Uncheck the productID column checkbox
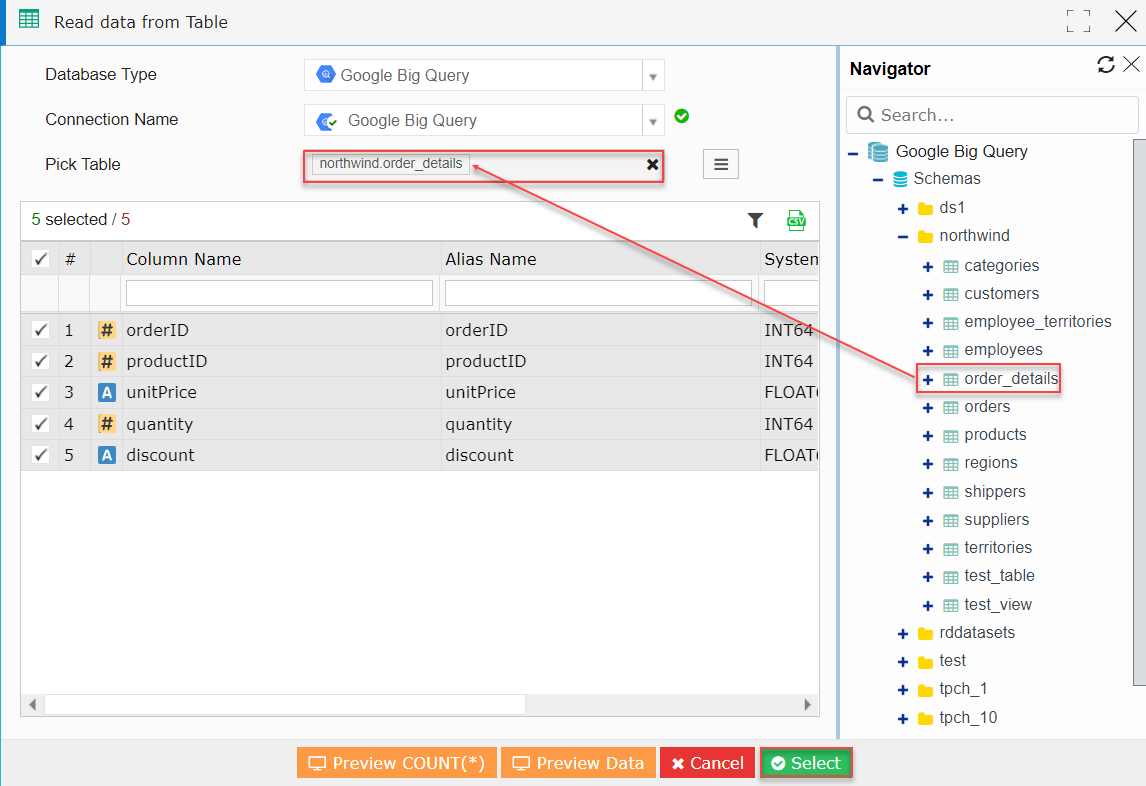 point(40,361)
